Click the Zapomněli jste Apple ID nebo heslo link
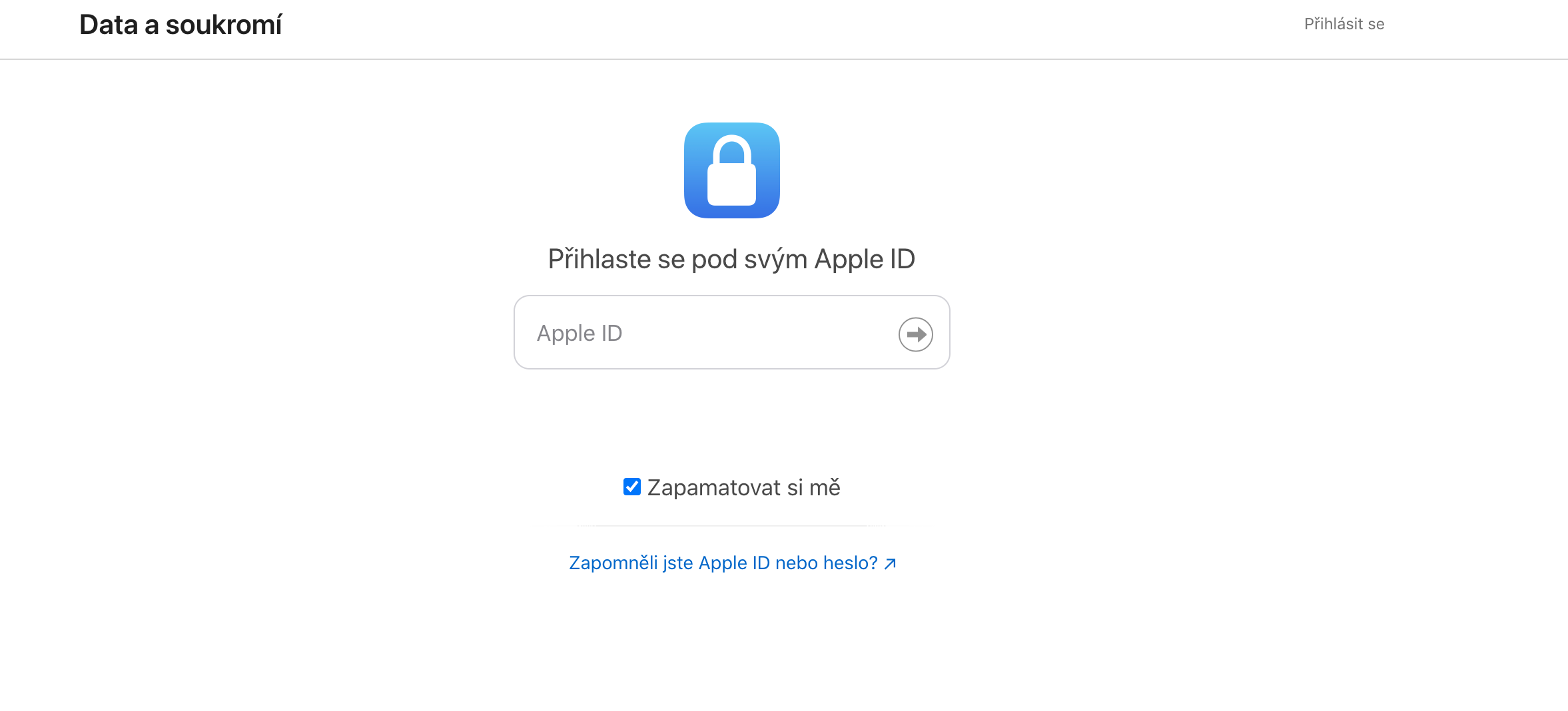Screen dimensions: 1568x711 coord(723,563)
